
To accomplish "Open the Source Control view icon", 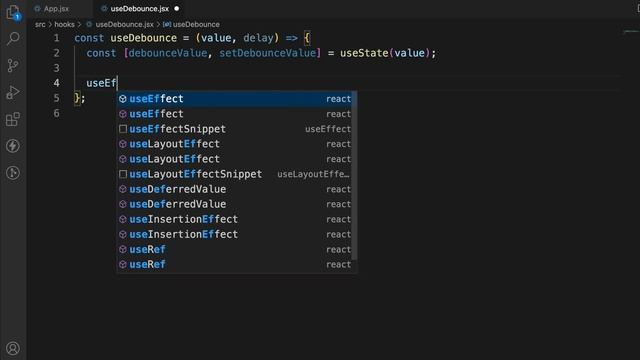I will pyautogui.click(x=13, y=65).
